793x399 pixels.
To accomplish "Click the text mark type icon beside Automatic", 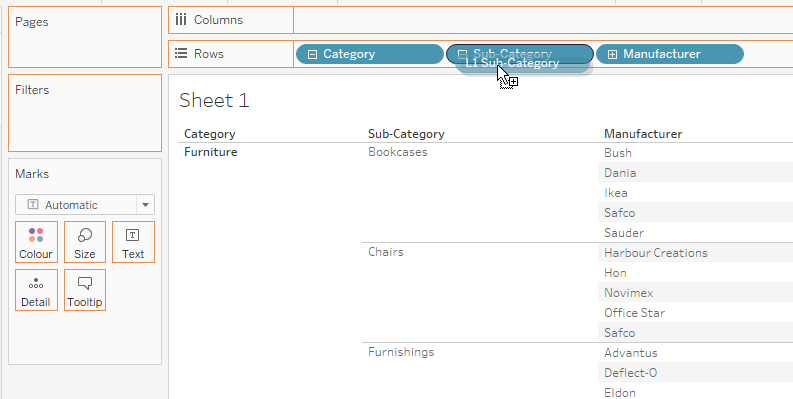I will [33, 205].
